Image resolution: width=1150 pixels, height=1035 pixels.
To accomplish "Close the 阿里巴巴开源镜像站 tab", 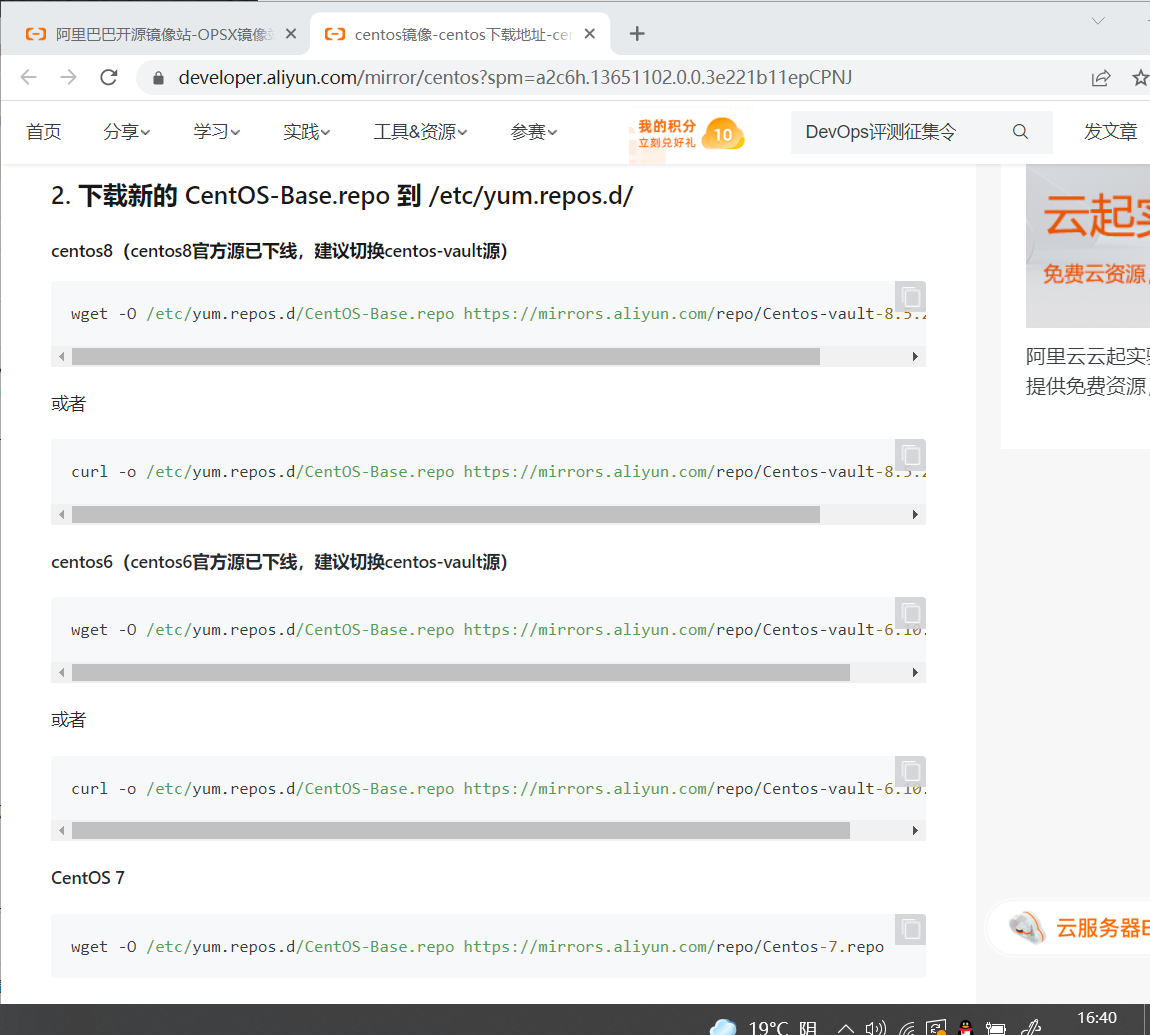I will (x=290, y=34).
